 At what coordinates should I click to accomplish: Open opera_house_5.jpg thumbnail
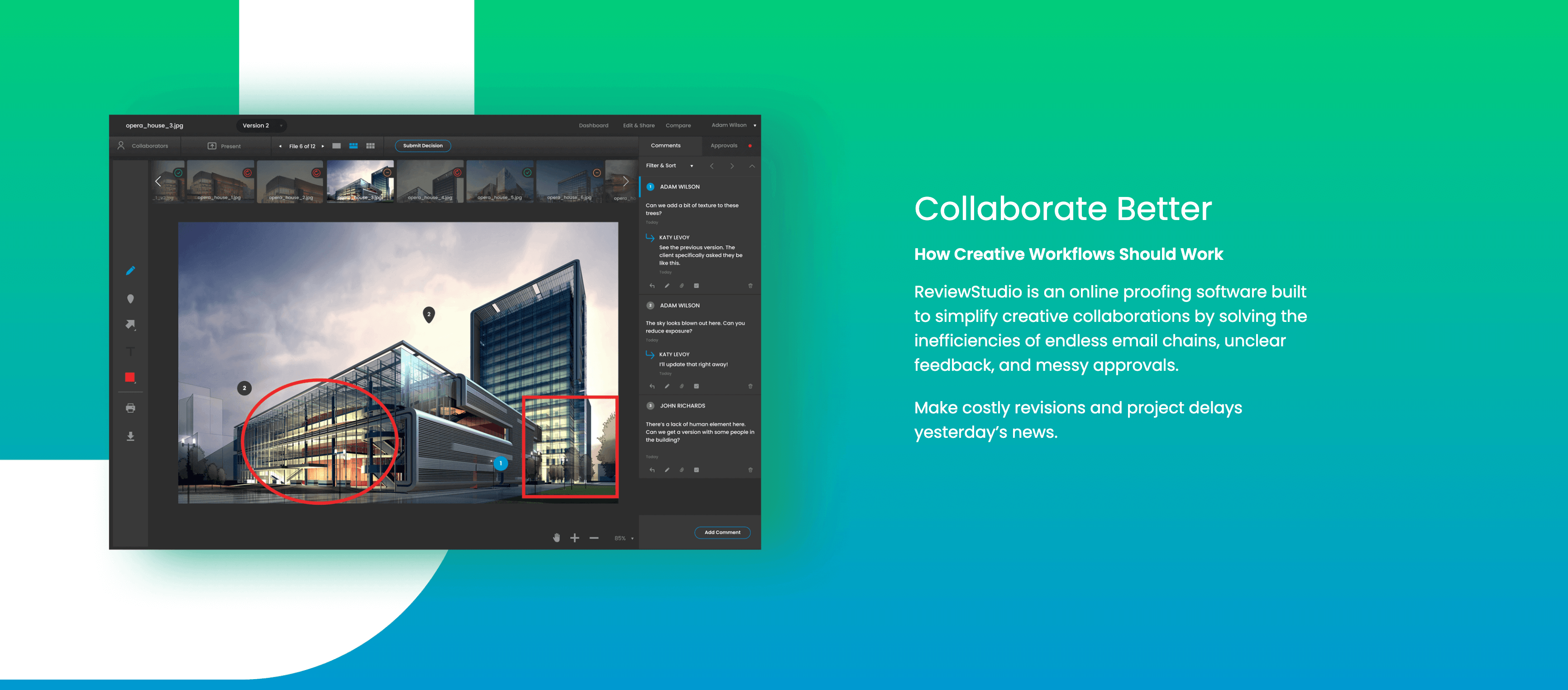pyautogui.click(x=500, y=181)
